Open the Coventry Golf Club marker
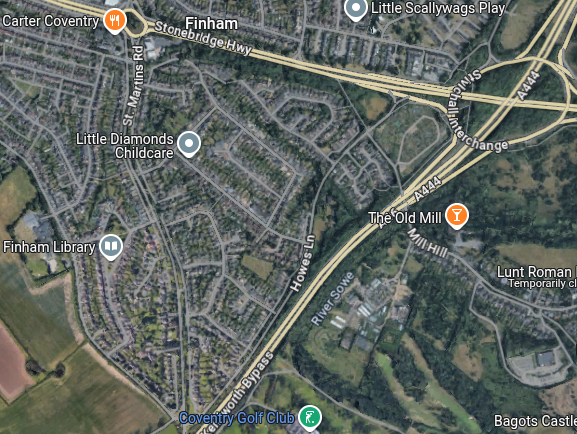This screenshot has height=434, width=577. (310, 418)
